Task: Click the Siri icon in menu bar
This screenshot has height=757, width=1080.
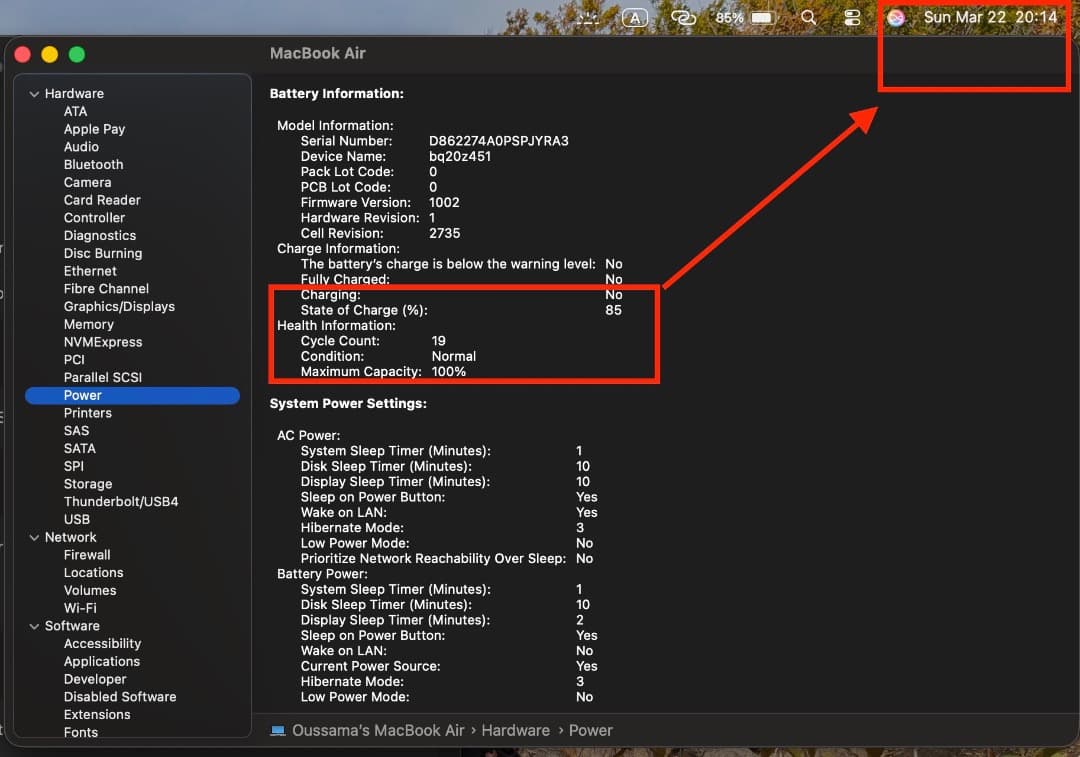Action: point(895,18)
